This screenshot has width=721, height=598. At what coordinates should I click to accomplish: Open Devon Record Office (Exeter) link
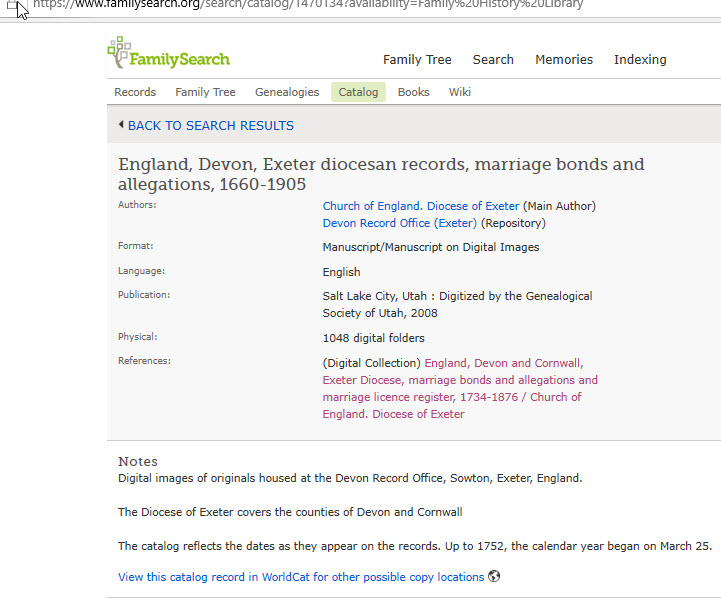(x=400, y=223)
